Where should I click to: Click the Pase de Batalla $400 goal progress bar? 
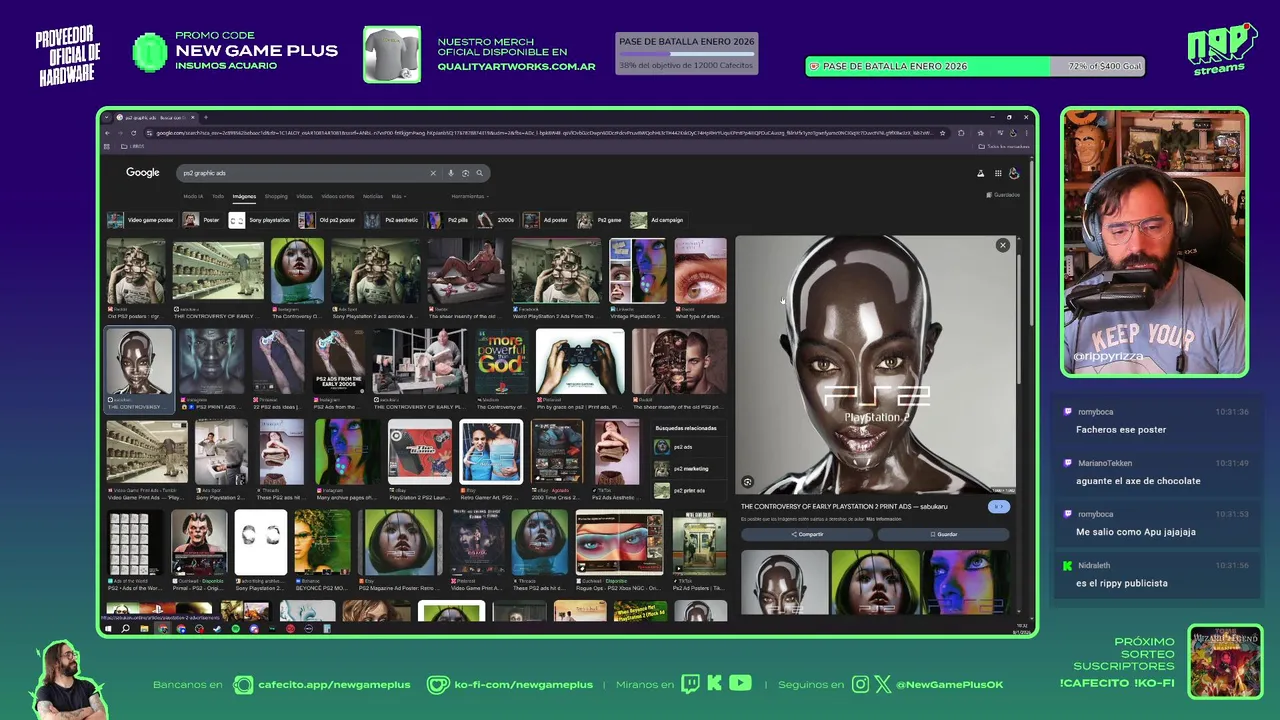975,66
